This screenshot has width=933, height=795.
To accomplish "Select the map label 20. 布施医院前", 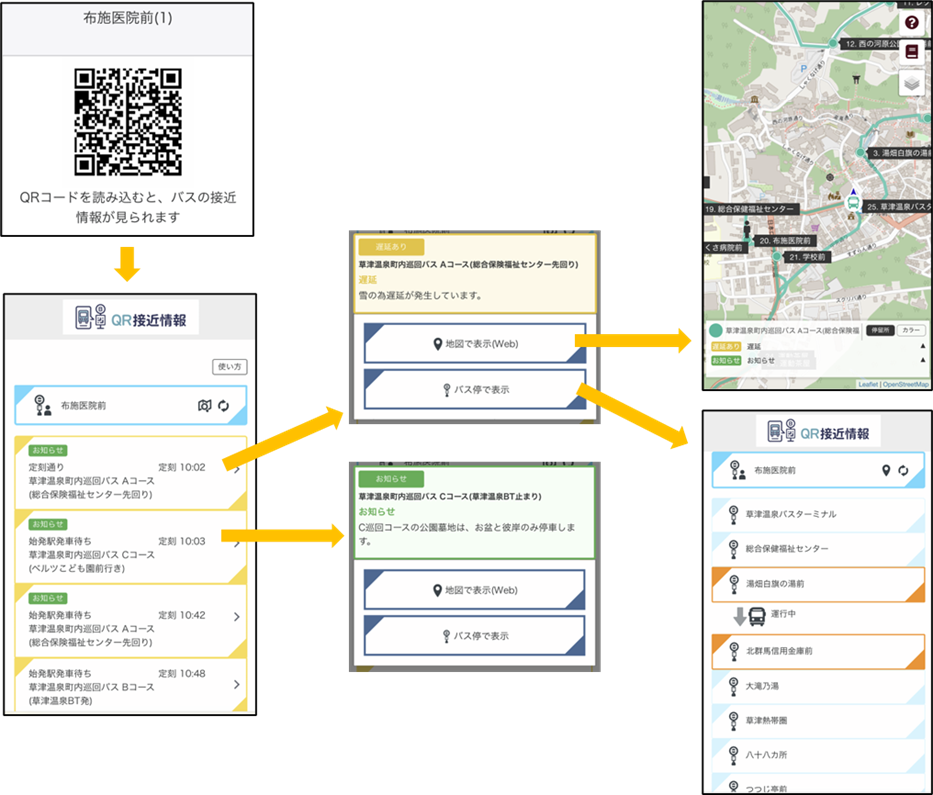I will point(785,241).
